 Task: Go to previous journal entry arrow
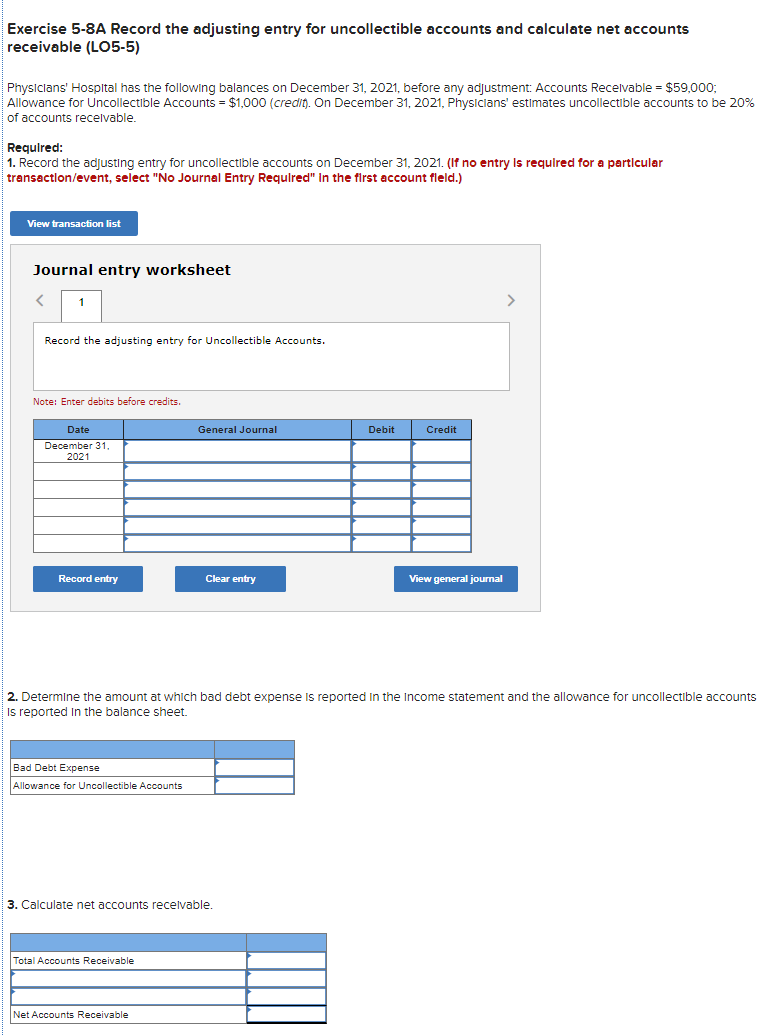(x=40, y=301)
